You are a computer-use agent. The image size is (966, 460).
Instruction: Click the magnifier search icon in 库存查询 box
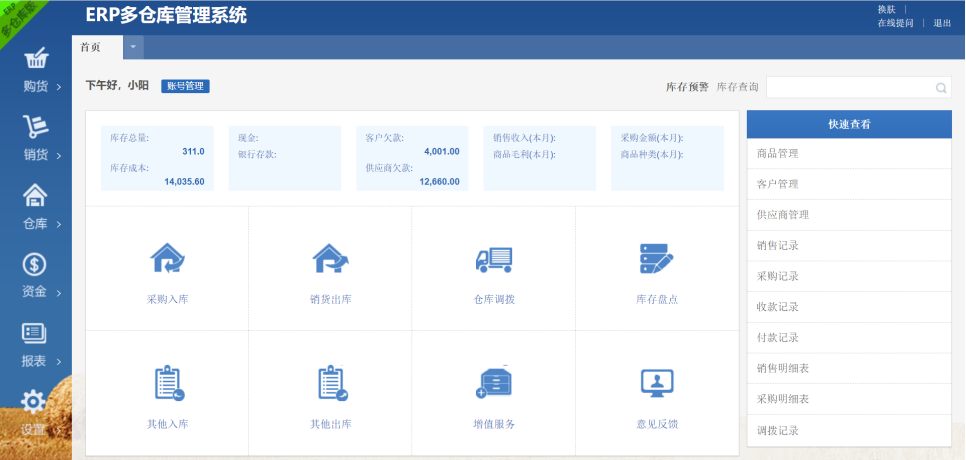click(x=941, y=87)
